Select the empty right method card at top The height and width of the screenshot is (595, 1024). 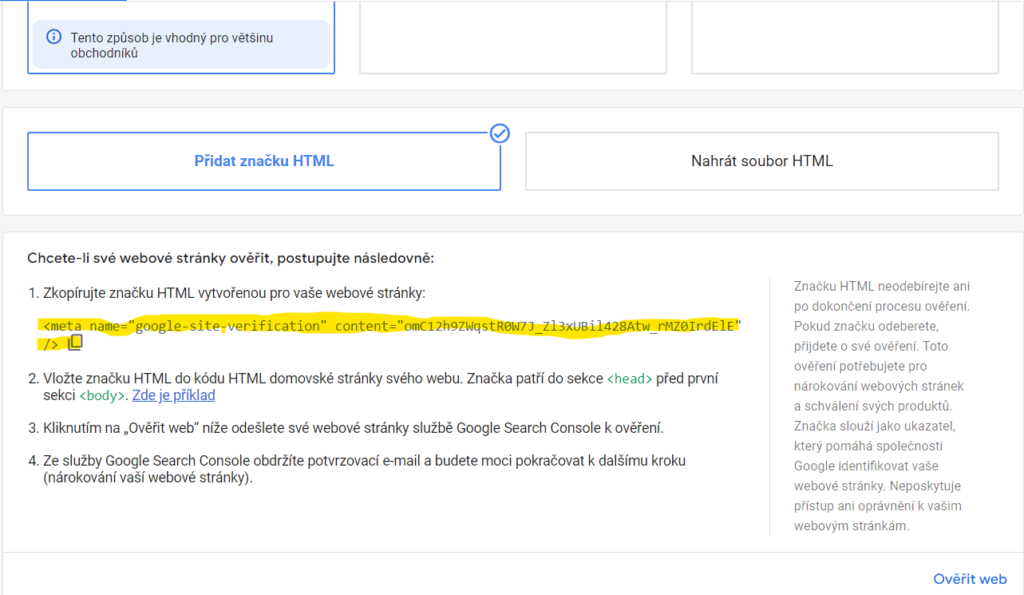[845, 37]
